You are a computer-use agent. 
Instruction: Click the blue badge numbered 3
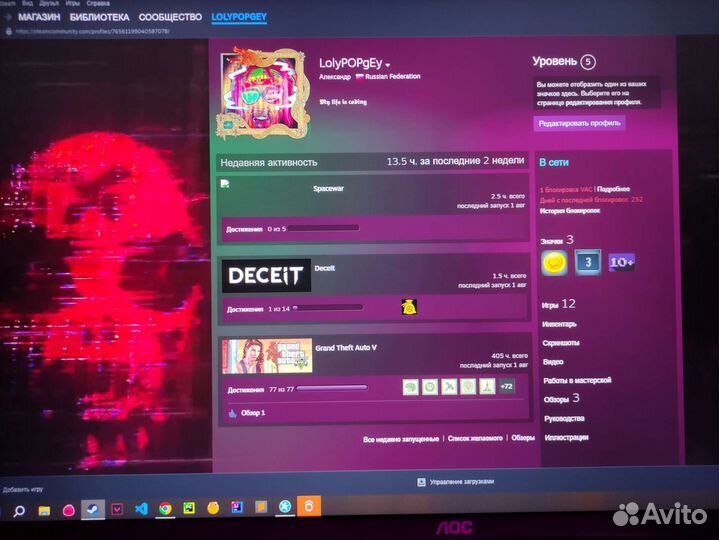pos(588,262)
